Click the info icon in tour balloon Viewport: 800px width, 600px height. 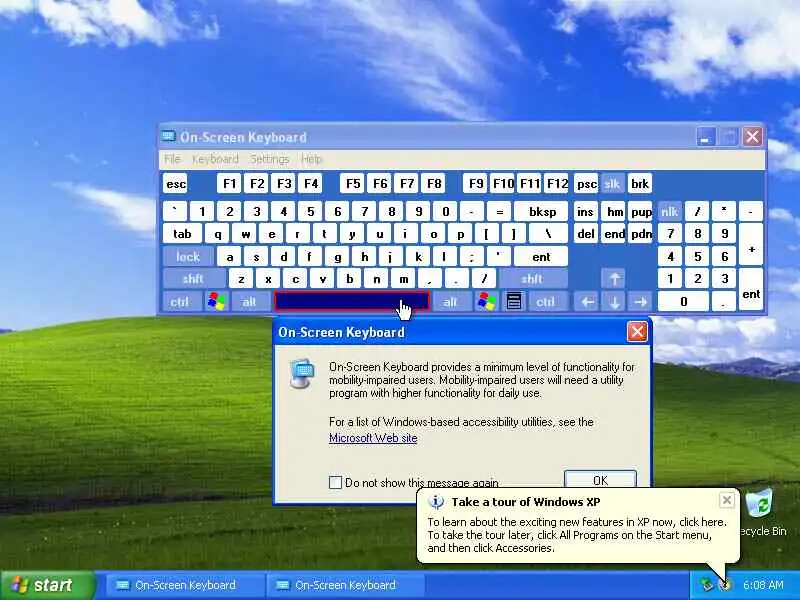click(436, 502)
